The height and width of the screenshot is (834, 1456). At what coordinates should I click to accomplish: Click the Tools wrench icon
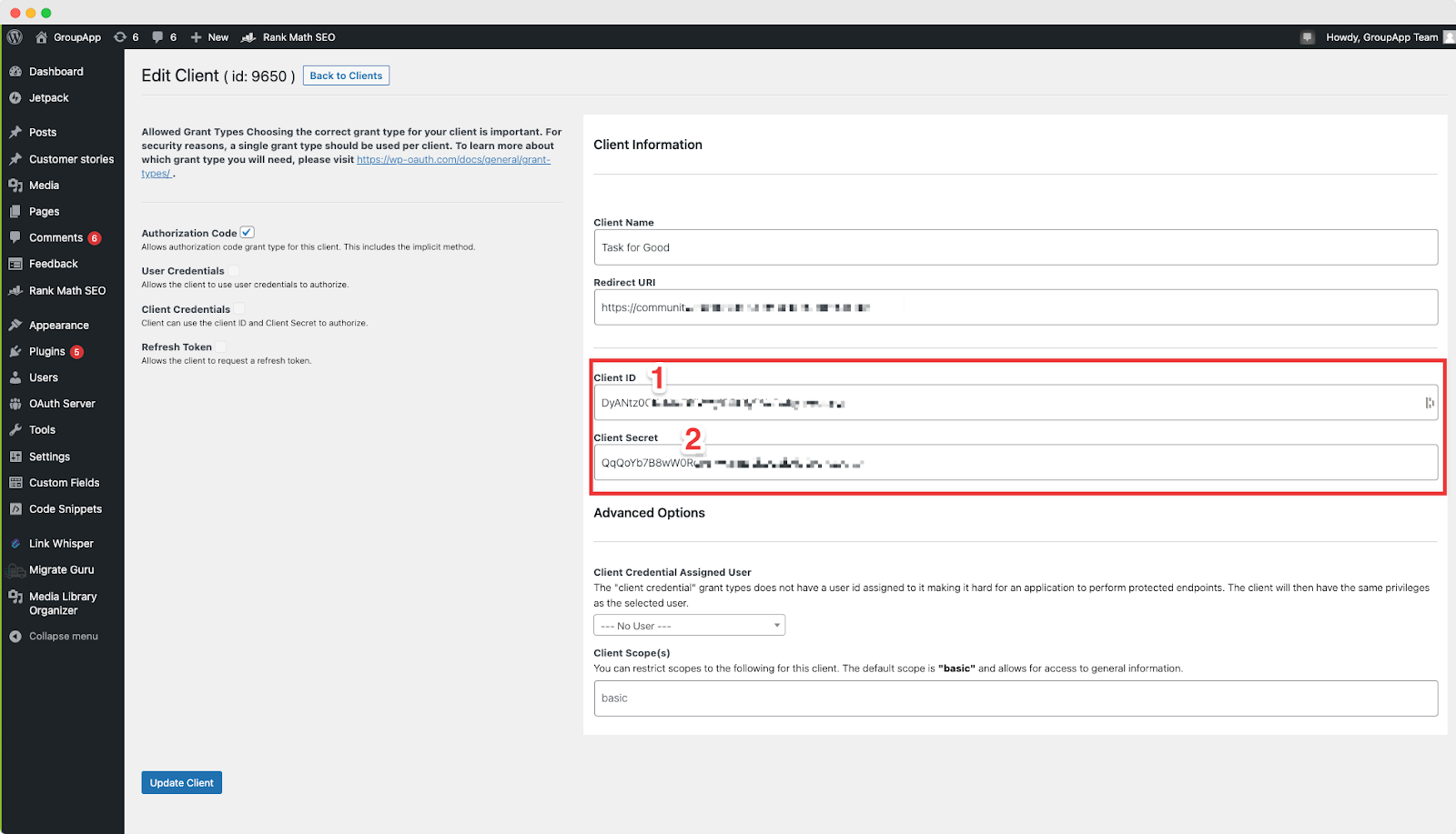coord(15,430)
